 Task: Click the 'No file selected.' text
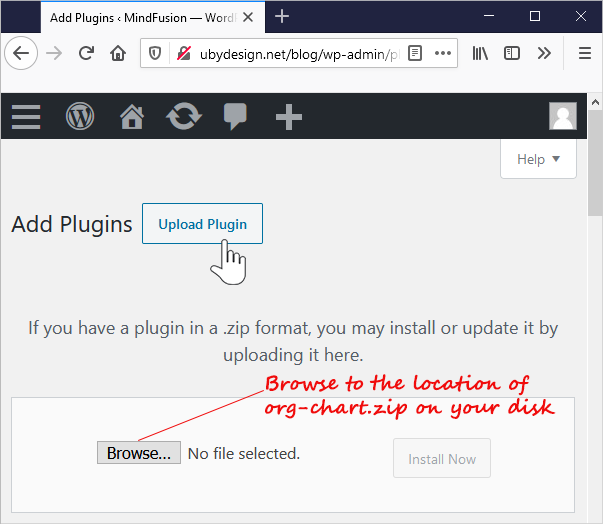[x=243, y=454]
